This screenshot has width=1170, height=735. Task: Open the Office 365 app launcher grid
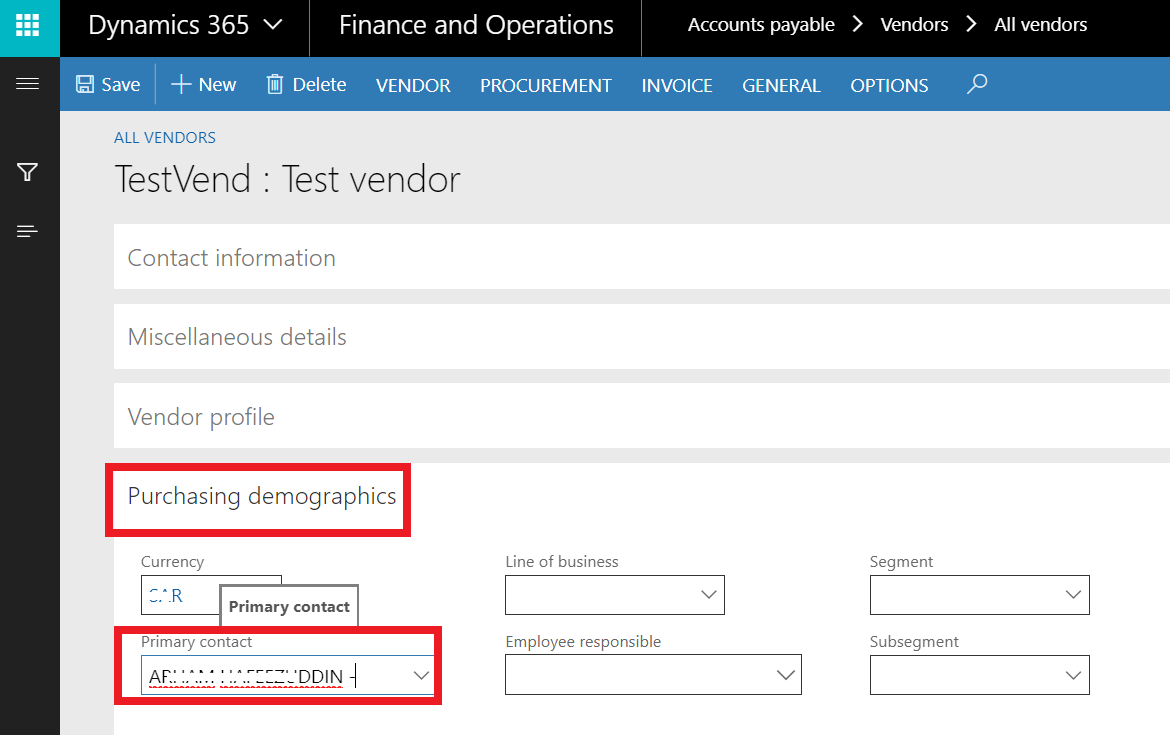[x=29, y=24]
